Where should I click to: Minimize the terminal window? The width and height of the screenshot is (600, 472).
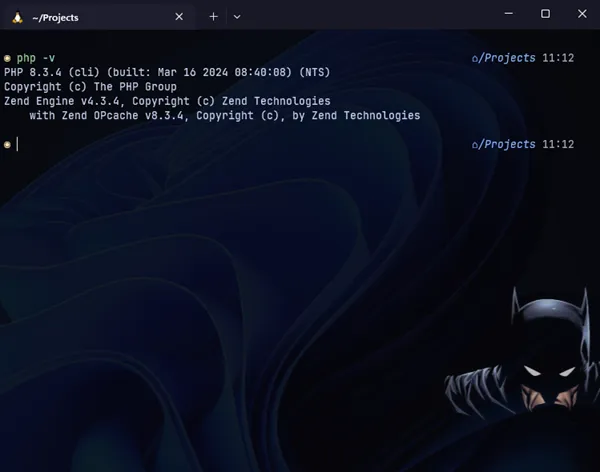point(509,14)
